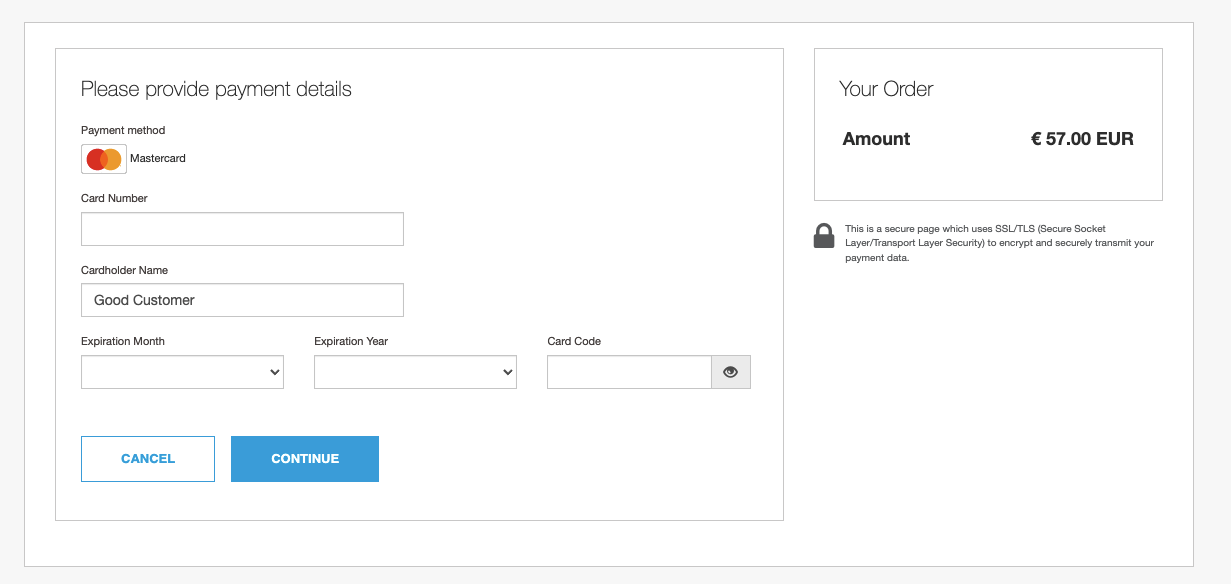Image resolution: width=1231 pixels, height=584 pixels.
Task: Click the Cardholder Name field with Good Customer
Action: point(242,300)
